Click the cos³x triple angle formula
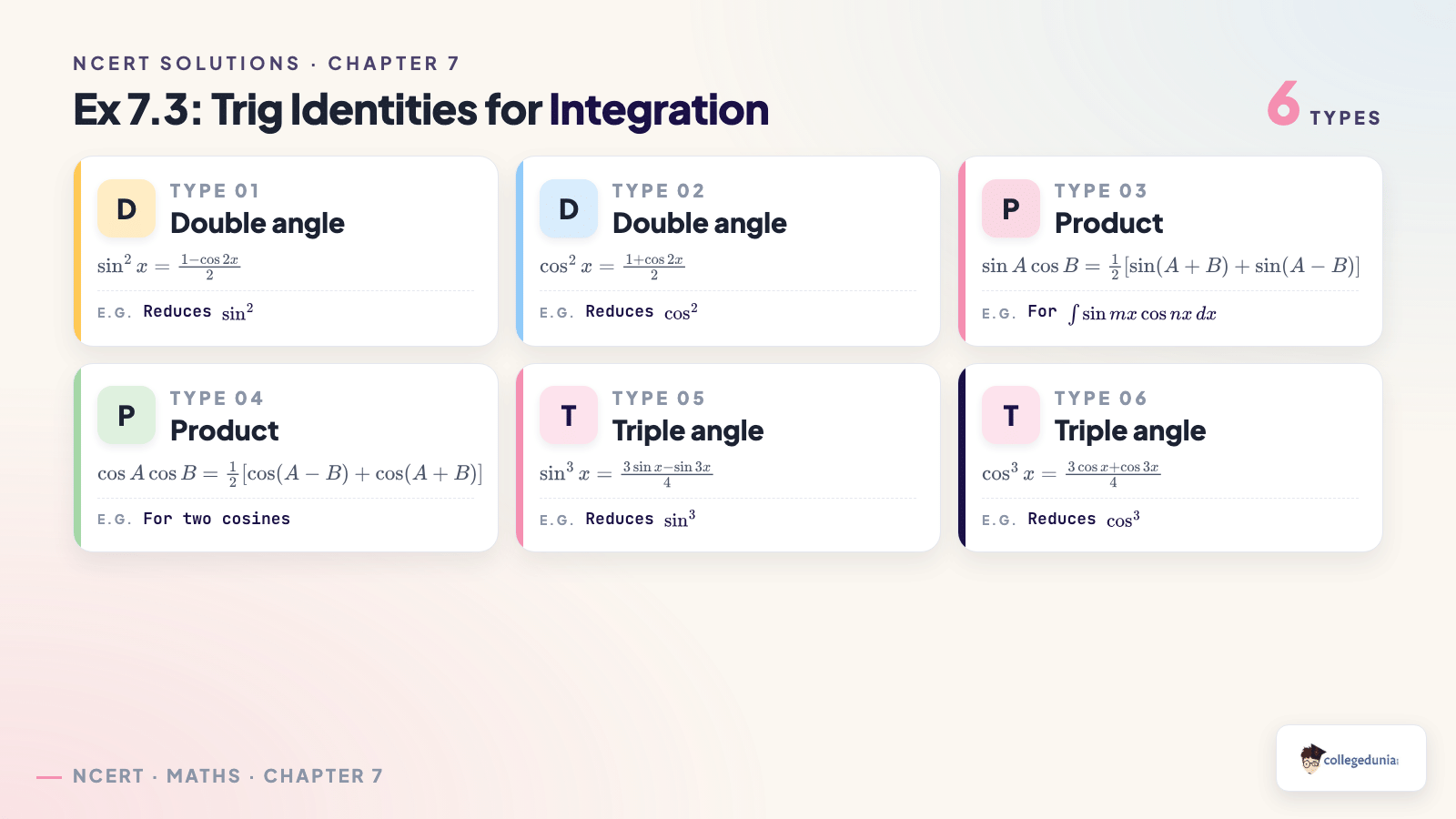This screenshot has height=819, width=1456. (1071, 473)
